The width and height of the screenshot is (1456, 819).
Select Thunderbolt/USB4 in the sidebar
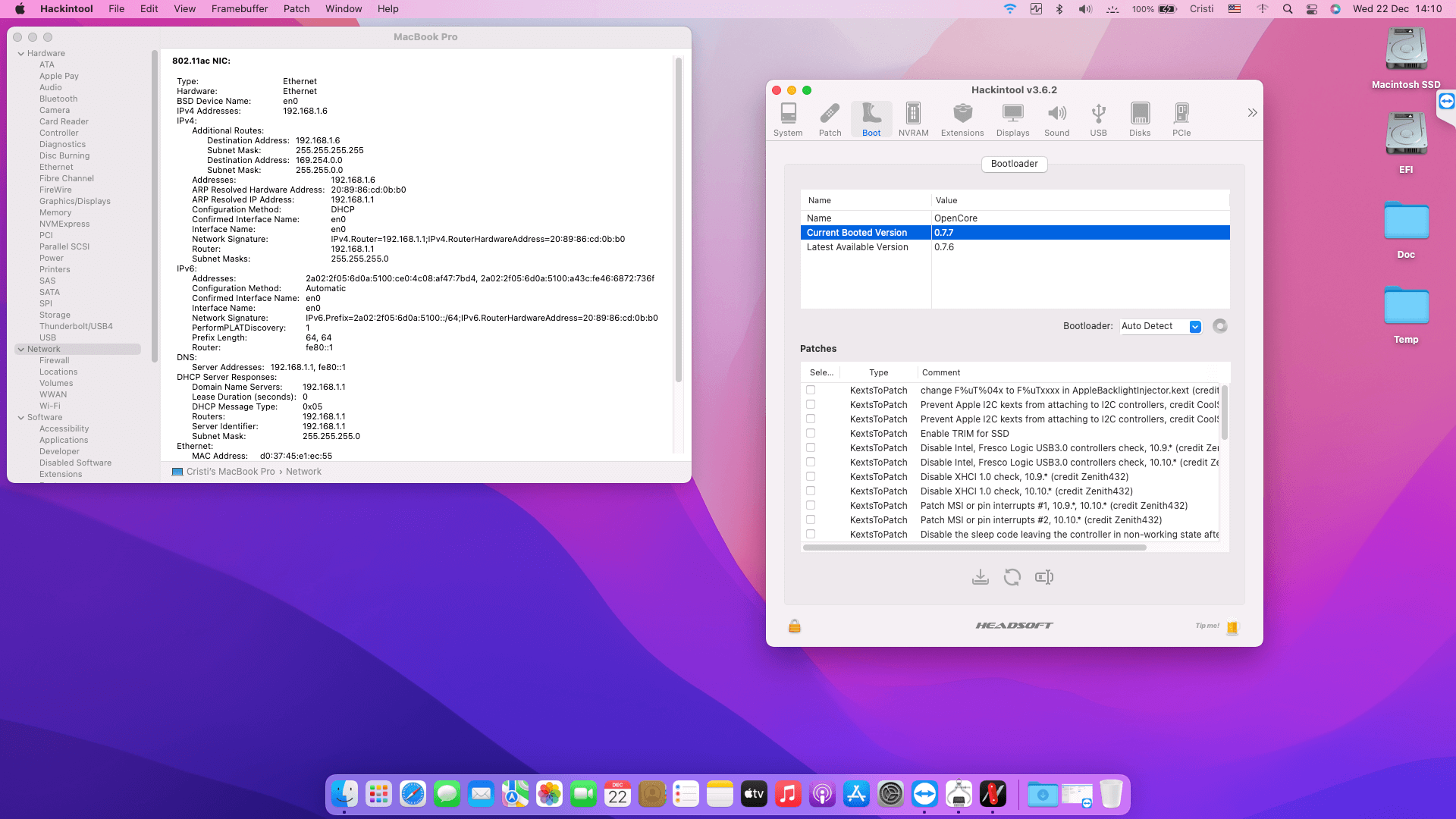tap(76, 327)
